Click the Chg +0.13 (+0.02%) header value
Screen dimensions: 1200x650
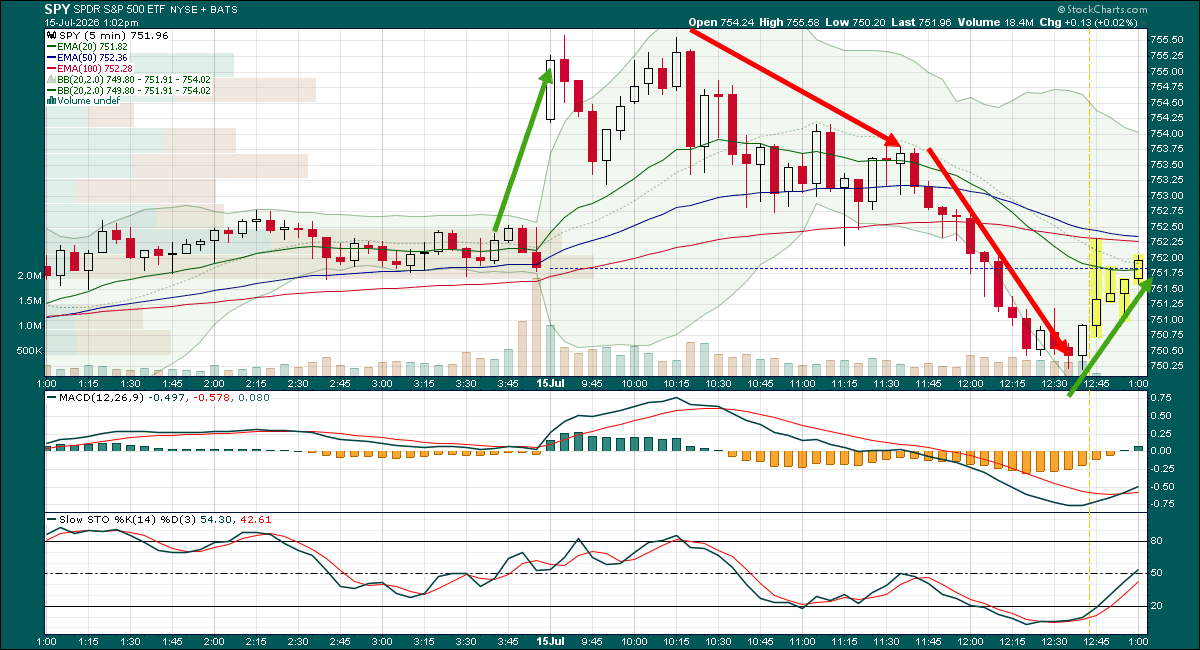1086,21
